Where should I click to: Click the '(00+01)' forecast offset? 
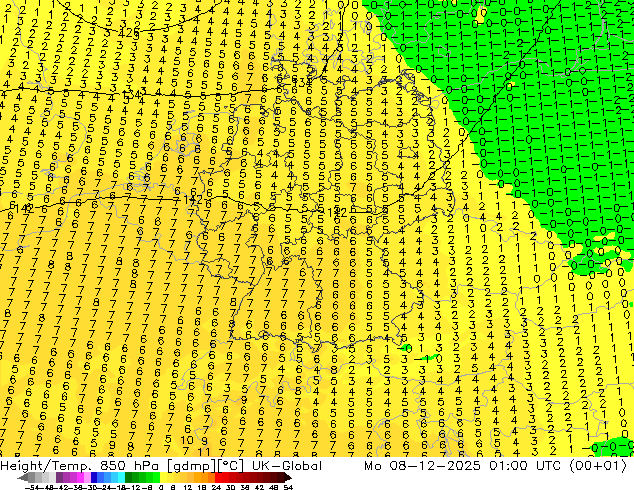pos(598,466)
